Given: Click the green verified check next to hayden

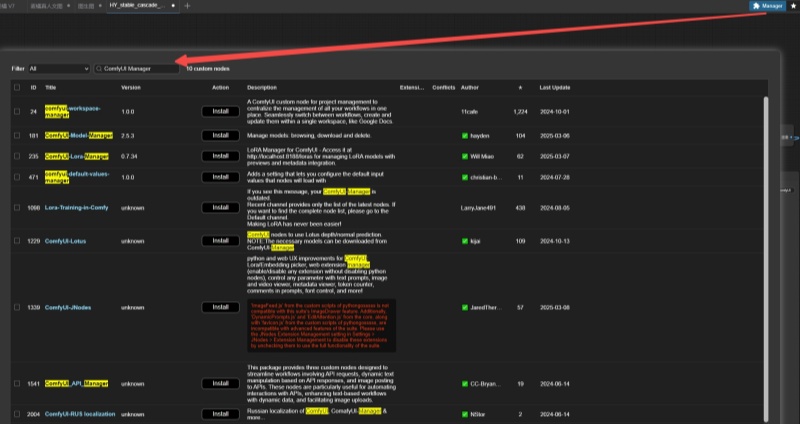Looking at the screenshot, I should [x=465, y=136].
